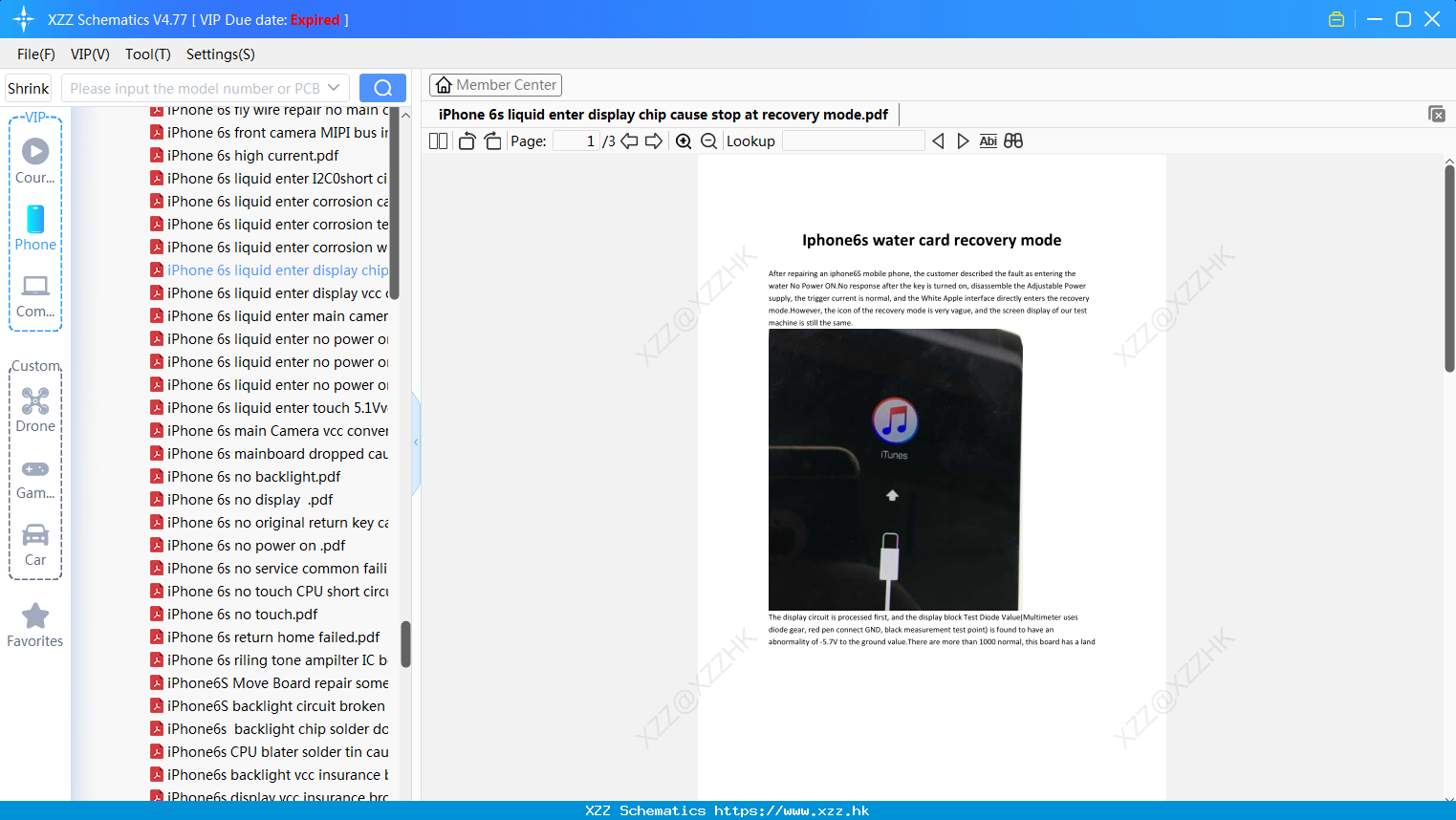Rotate page counterclockwise
1456x820 pixels.
coord(467,141)
